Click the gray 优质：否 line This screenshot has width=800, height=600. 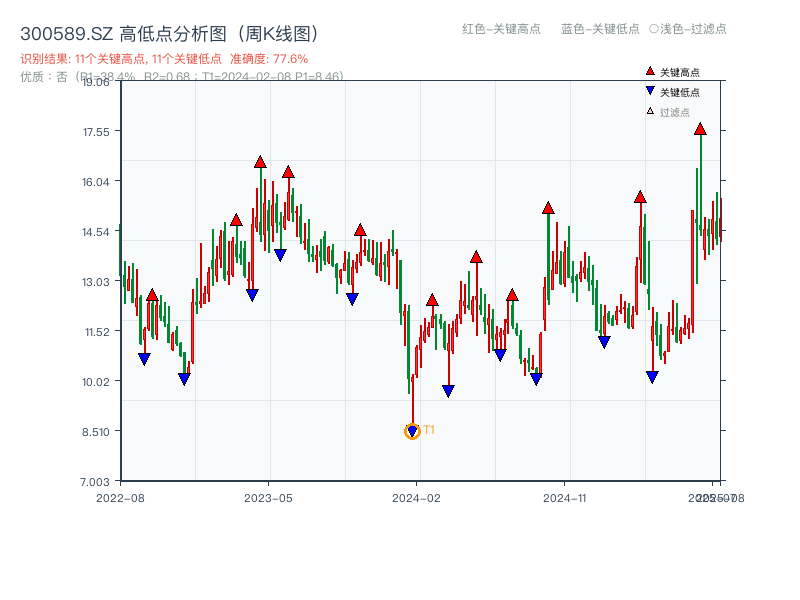[182, 77]
